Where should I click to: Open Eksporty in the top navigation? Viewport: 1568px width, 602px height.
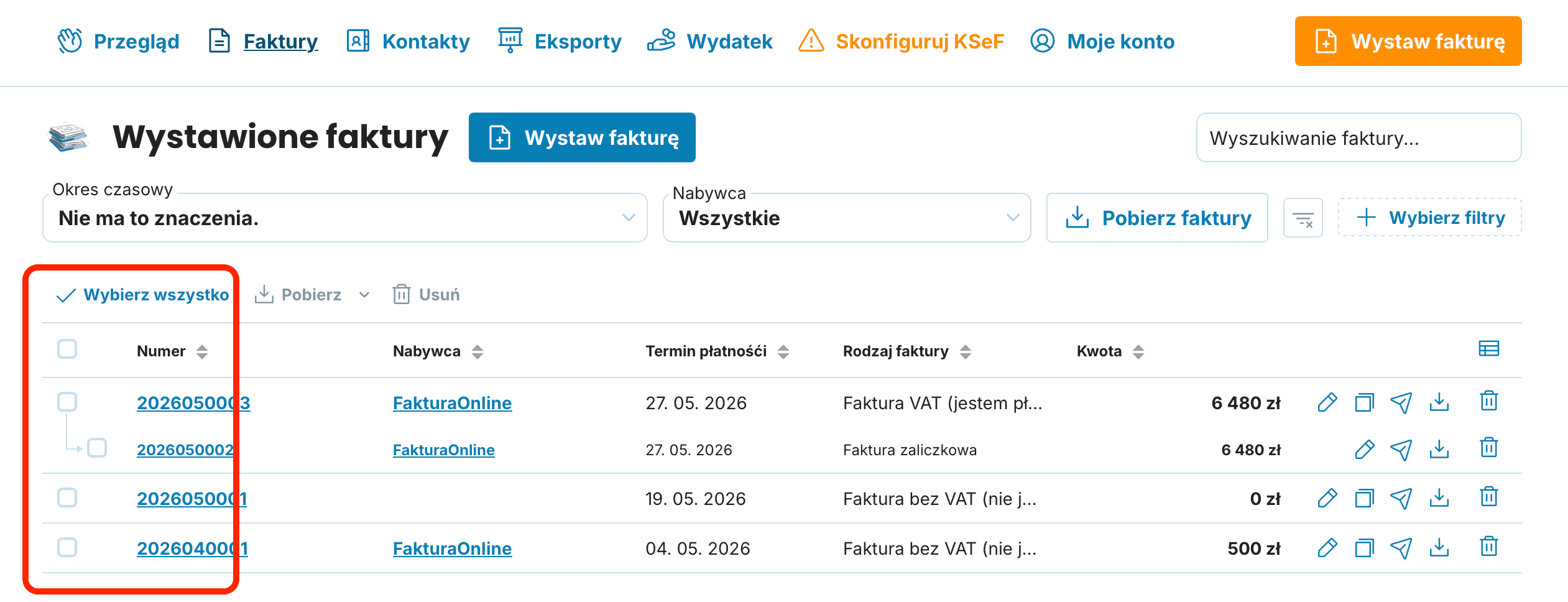pyautogui.click(x=560, y=41)
